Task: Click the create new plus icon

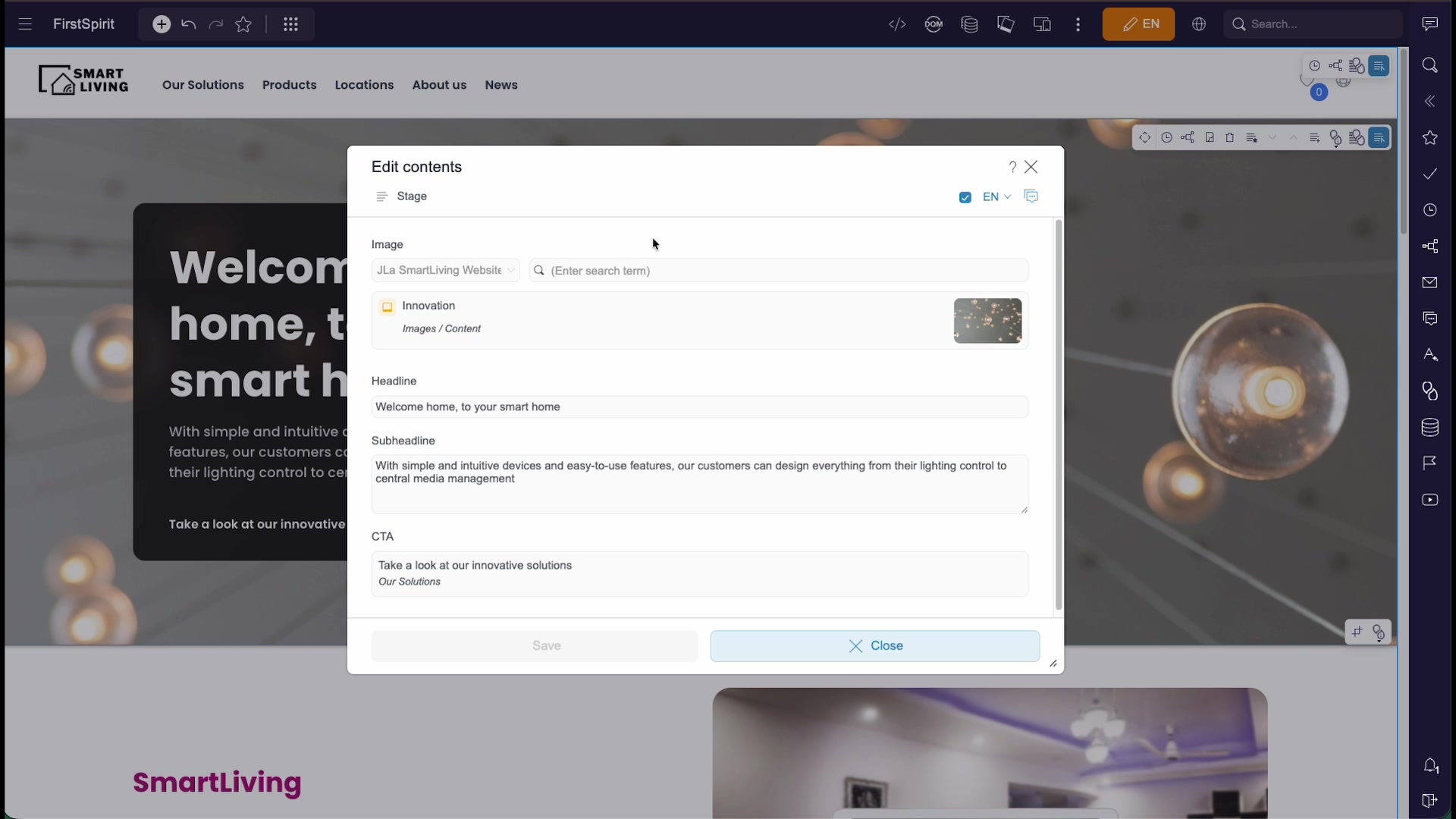Action: pyautogui.click(x=162, y=24)
